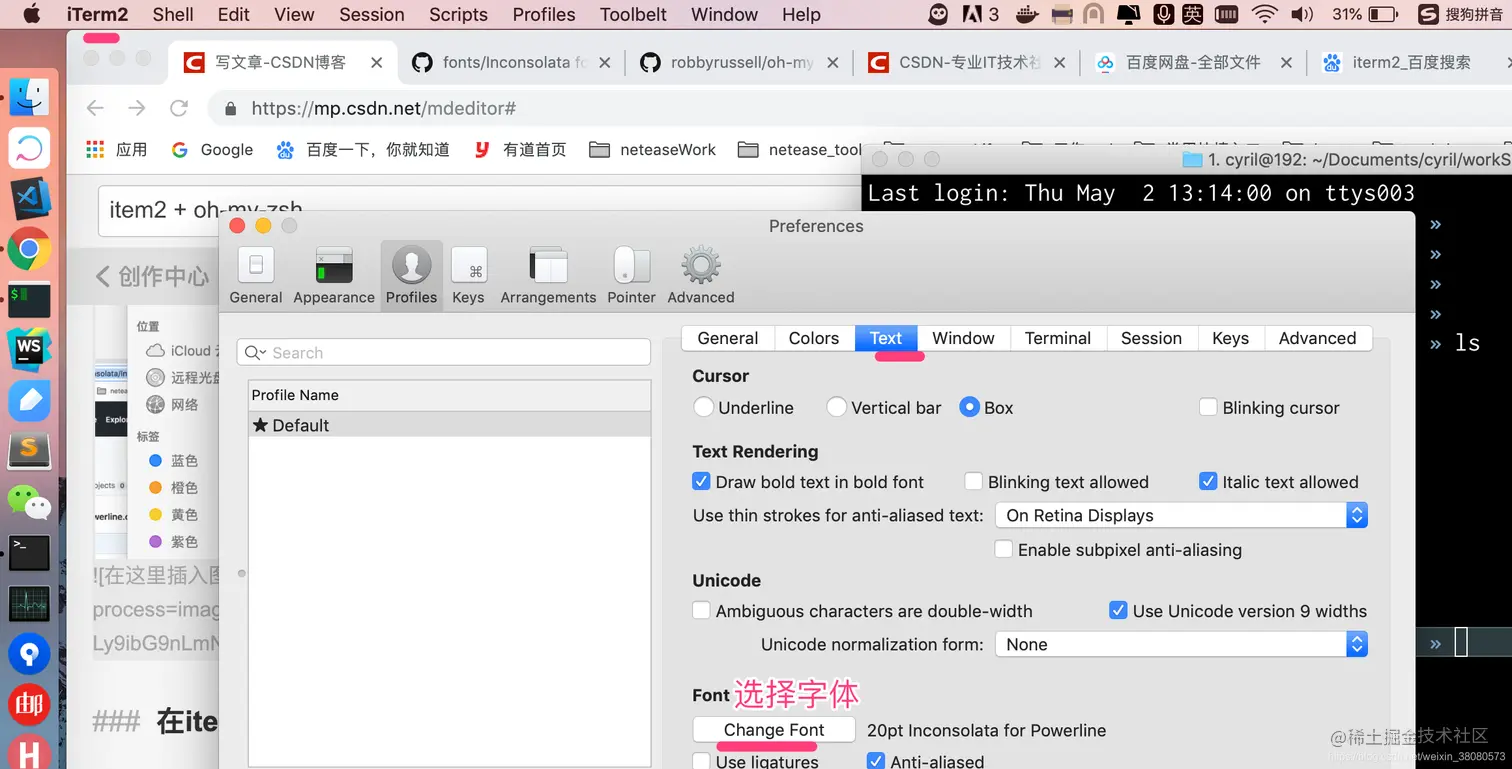
Task: Enable subpixel anti-aliasing checkbox
Action: click(x=1004, y=549)
